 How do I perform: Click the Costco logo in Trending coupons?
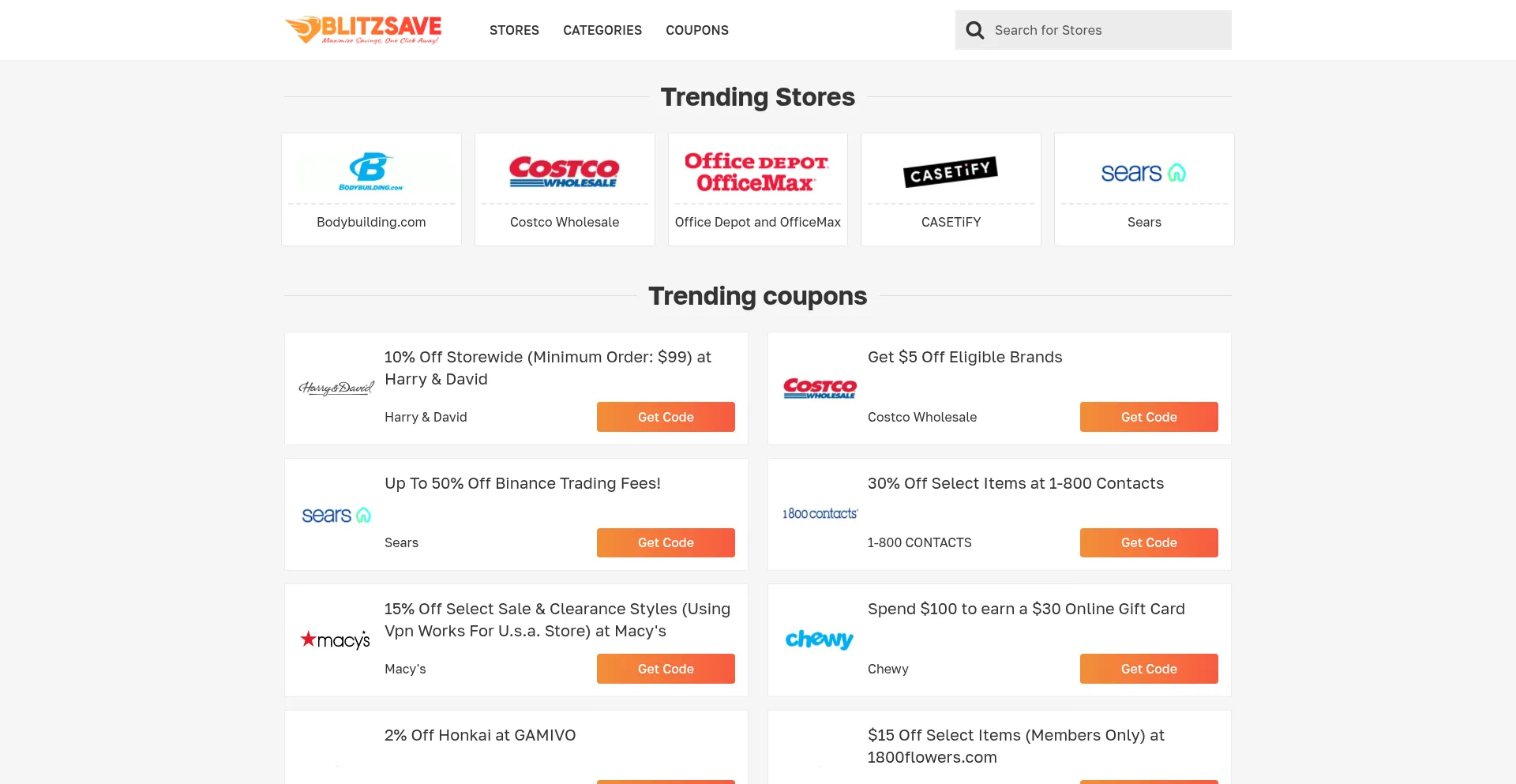(x=820, y=388)
